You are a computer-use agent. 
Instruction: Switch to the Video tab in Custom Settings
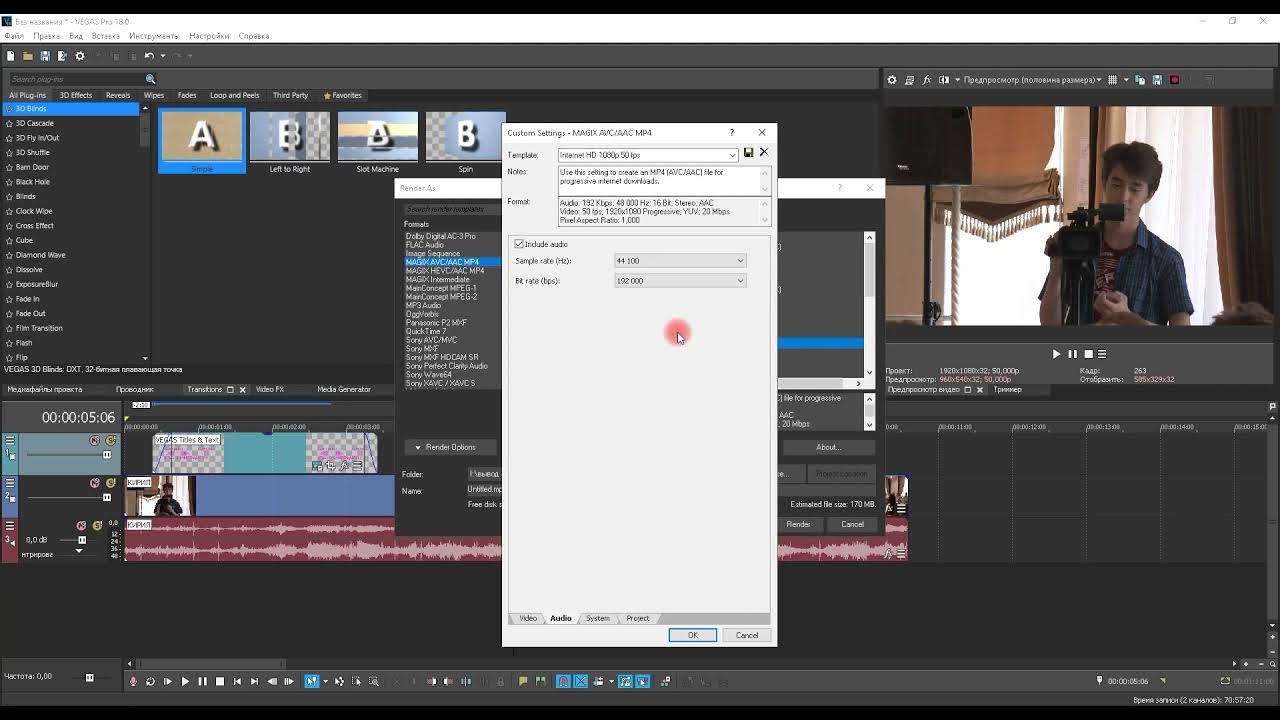pos(528,618)
